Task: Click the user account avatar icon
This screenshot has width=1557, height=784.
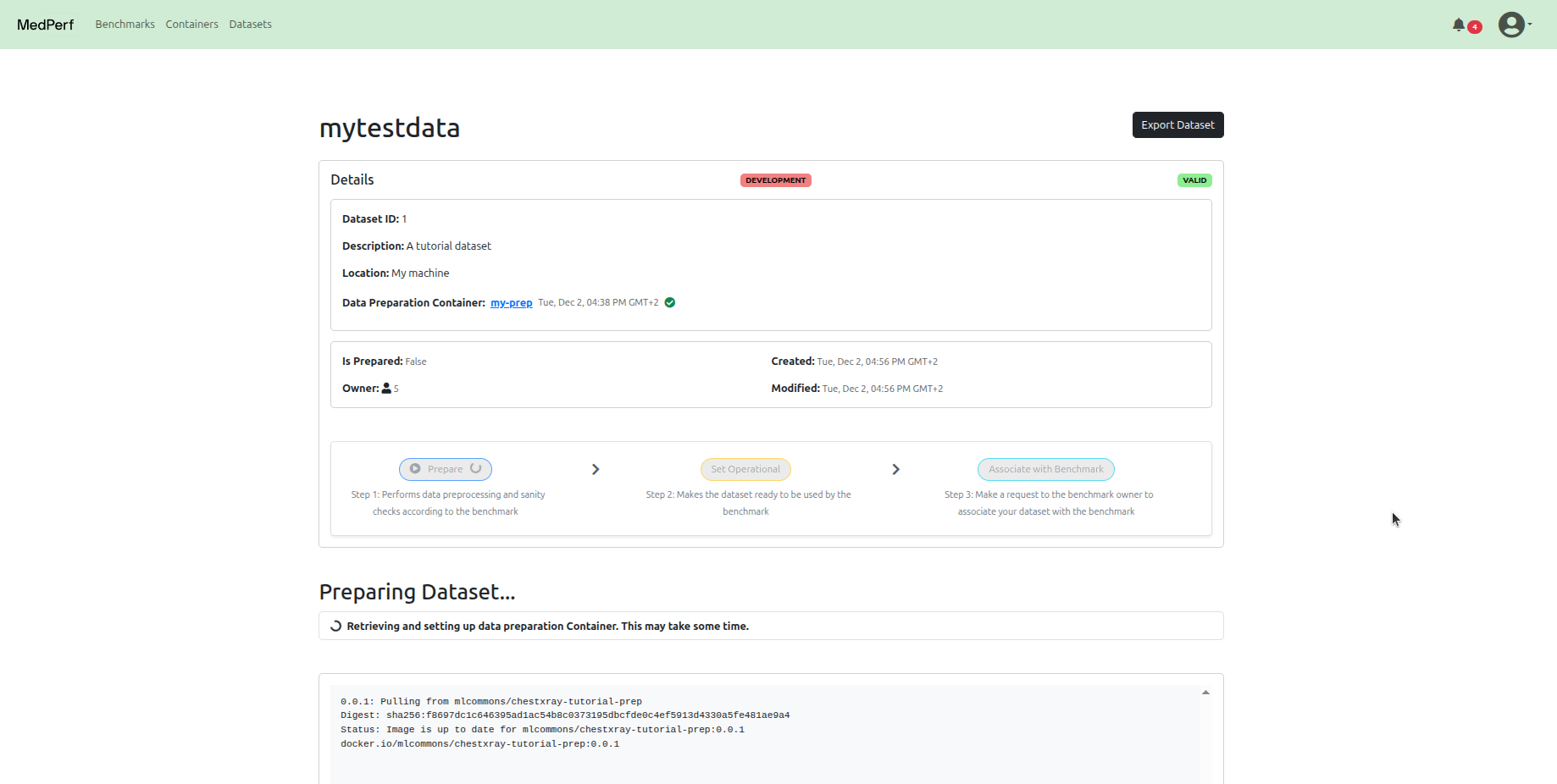Action: pos(1511,25)
